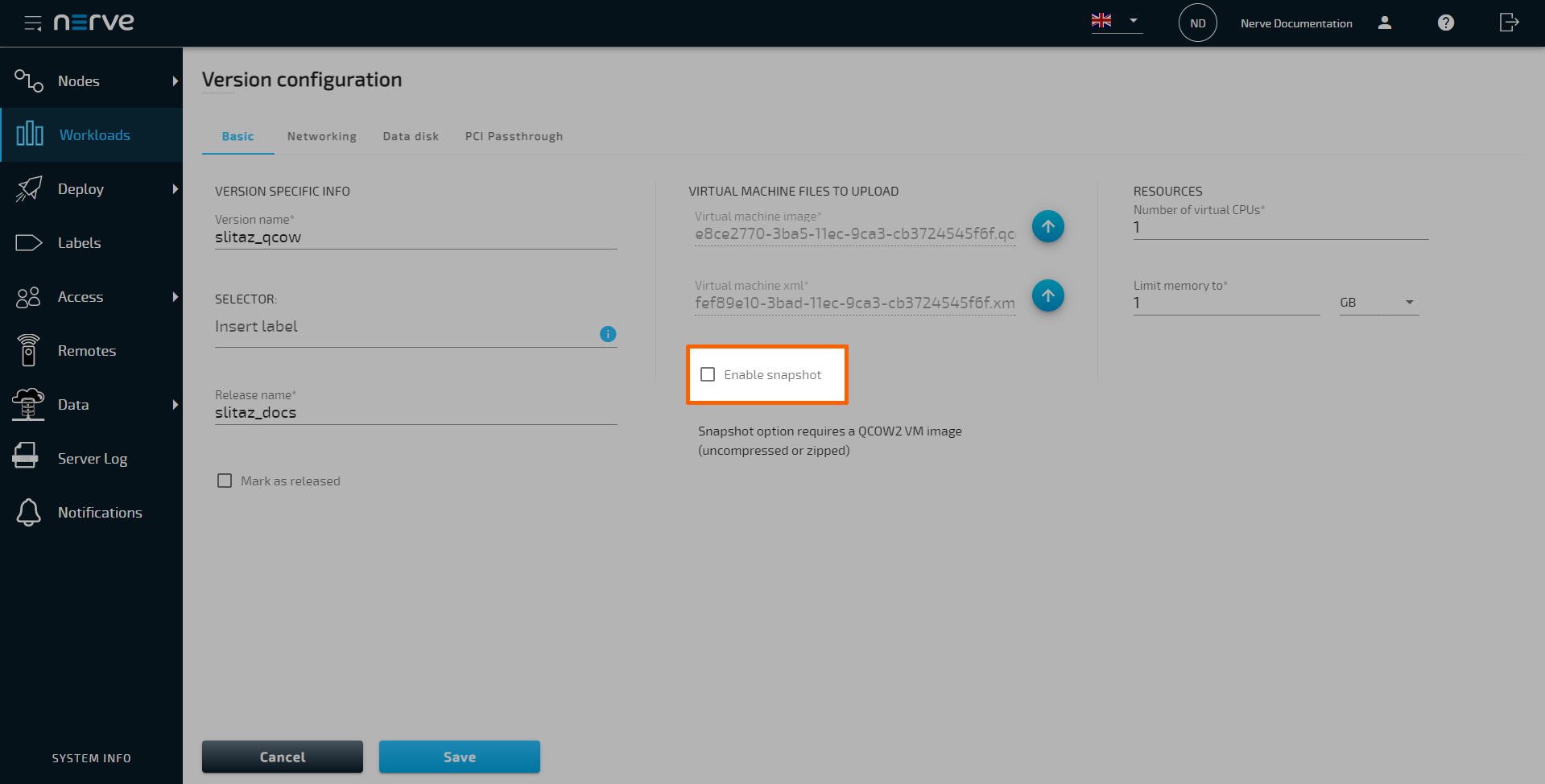
Task: Open the language flag dropdown
Action: coord(1116,21)
